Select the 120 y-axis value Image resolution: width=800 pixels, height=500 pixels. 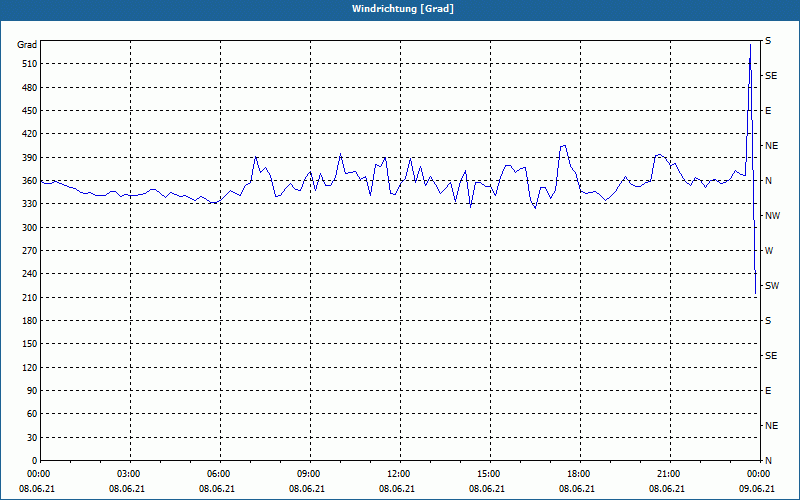click(x=29, y=367)
